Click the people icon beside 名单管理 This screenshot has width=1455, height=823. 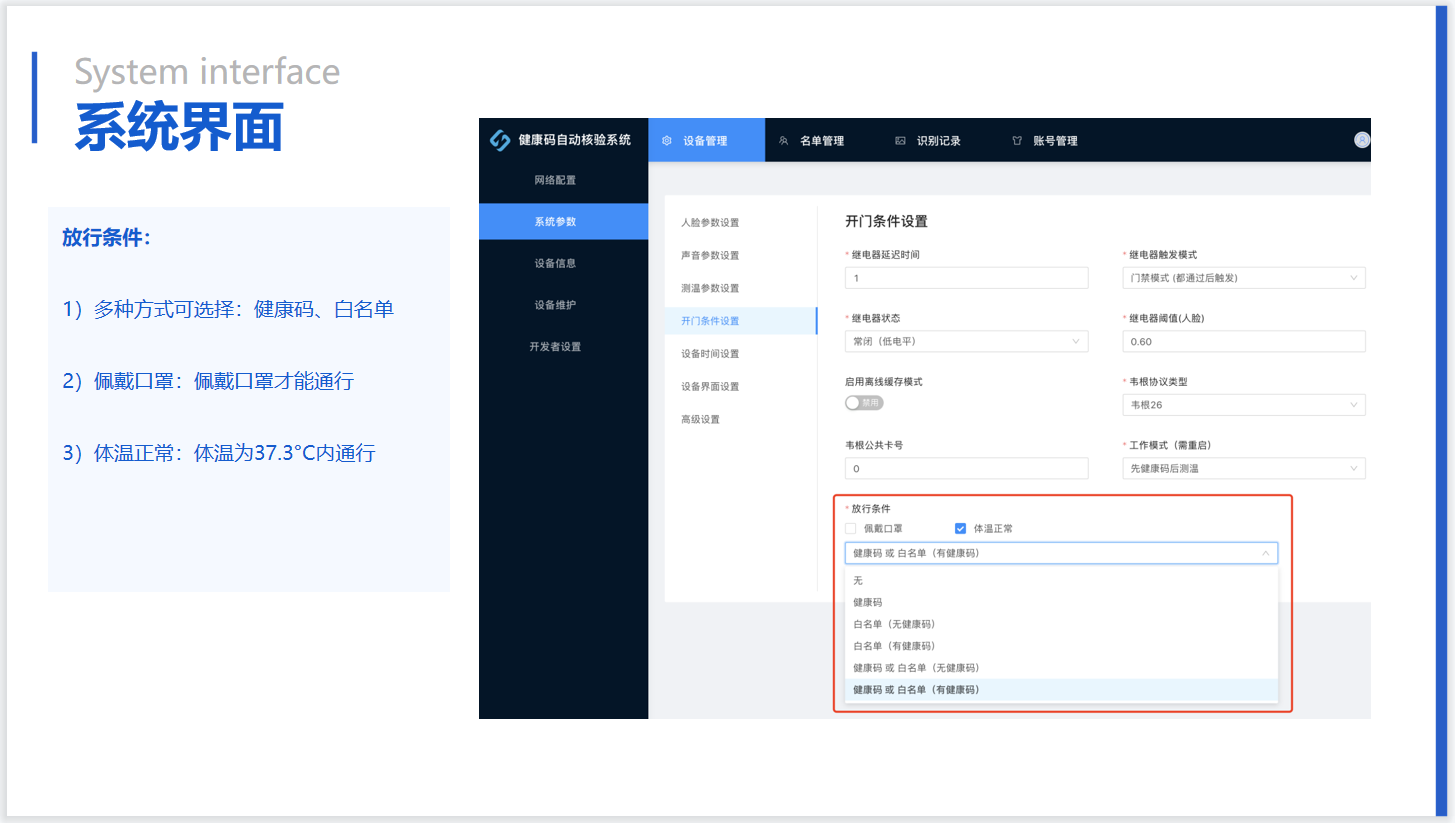point(784,141)
